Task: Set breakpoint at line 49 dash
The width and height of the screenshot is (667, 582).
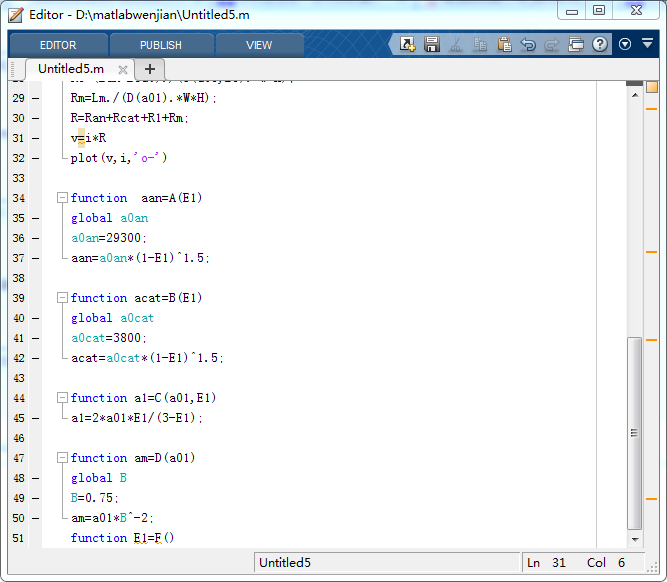Action: (x=36, y=498)
